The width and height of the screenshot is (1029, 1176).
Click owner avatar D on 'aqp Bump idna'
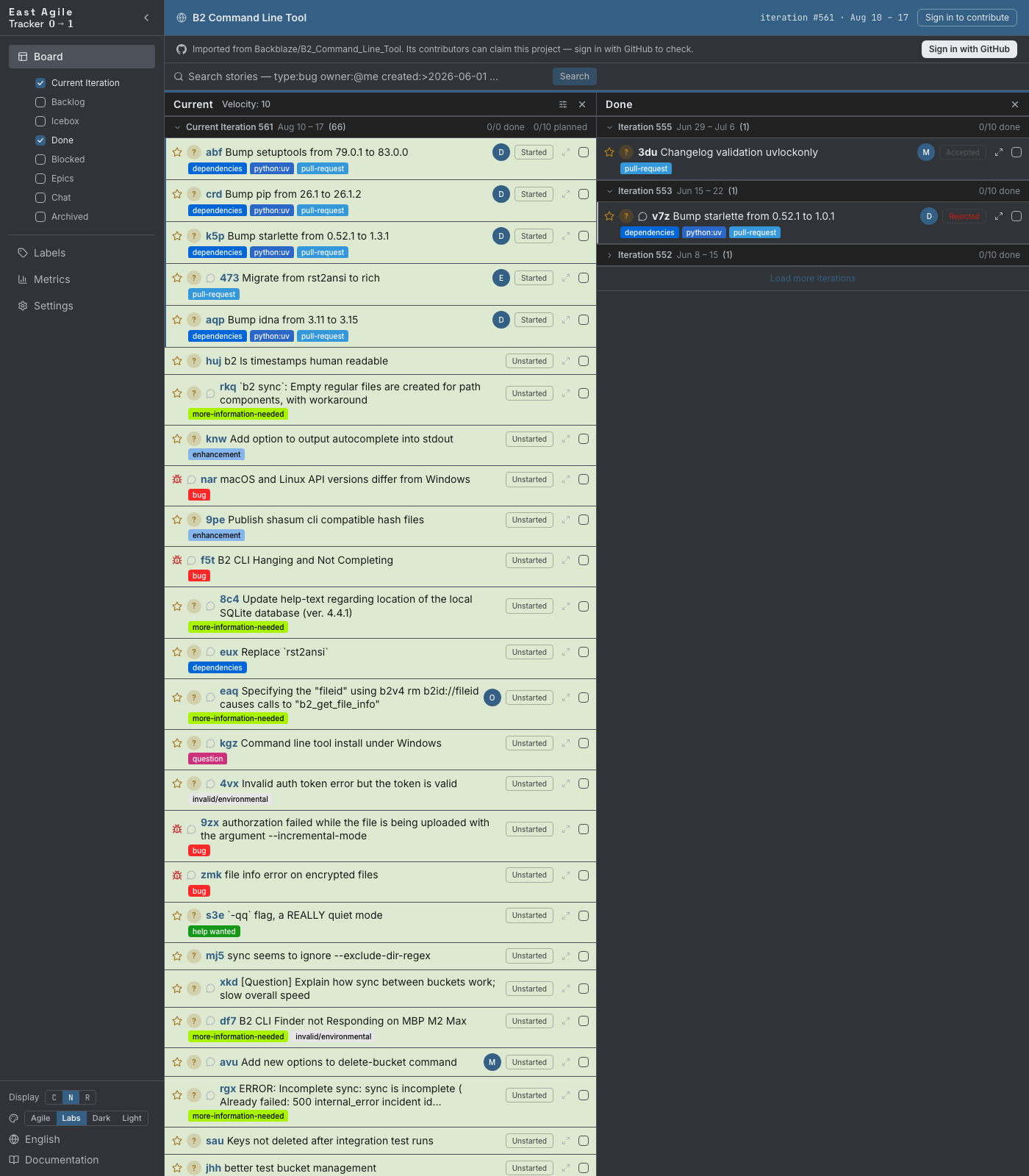click(501, 320)
